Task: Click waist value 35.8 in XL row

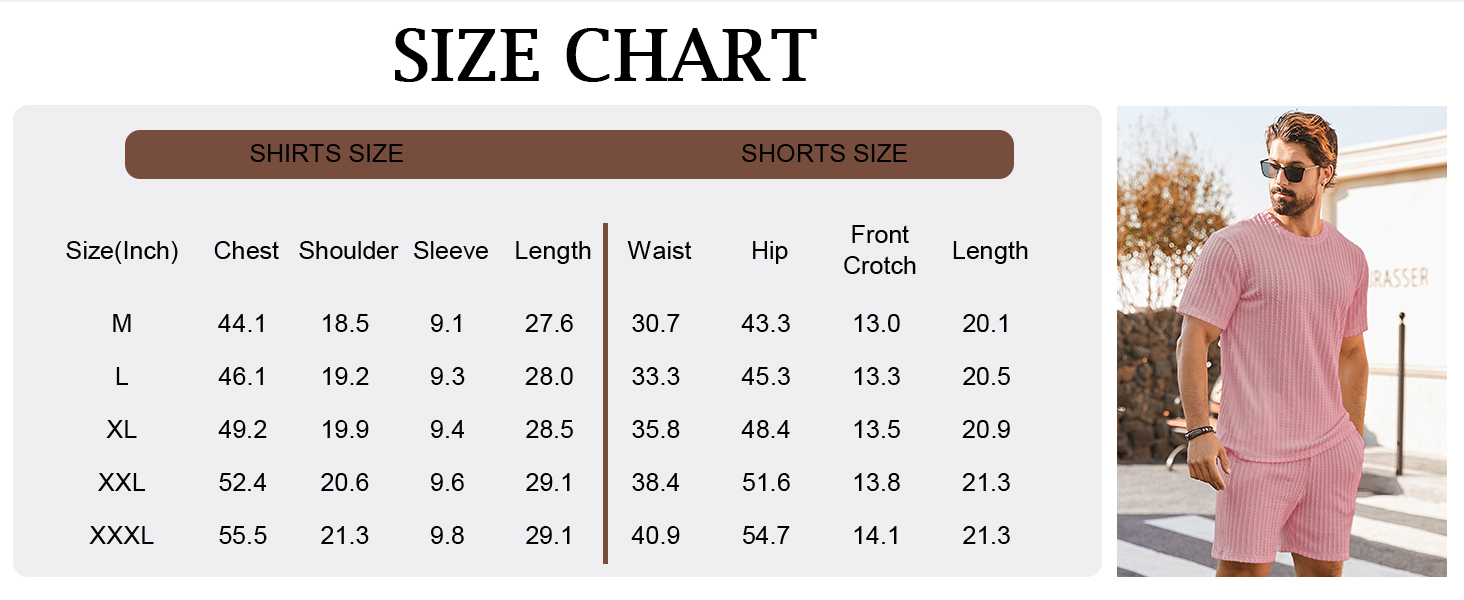Action: click(x=656, y=430)
